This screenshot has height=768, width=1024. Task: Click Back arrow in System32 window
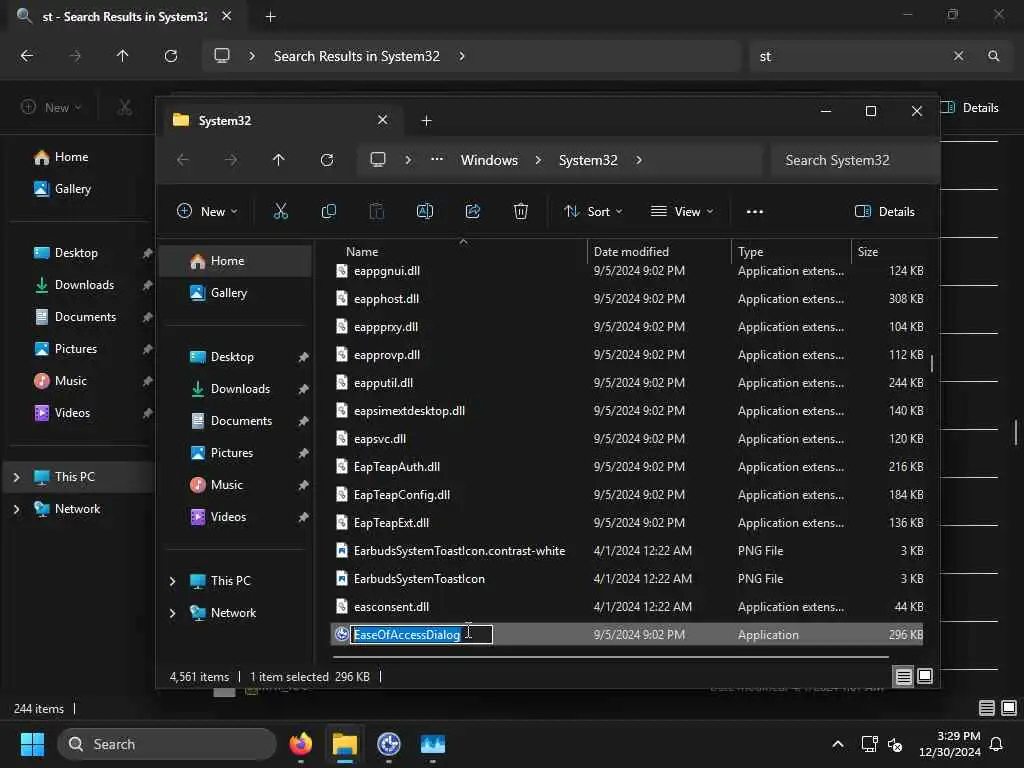tap(183, 160)
